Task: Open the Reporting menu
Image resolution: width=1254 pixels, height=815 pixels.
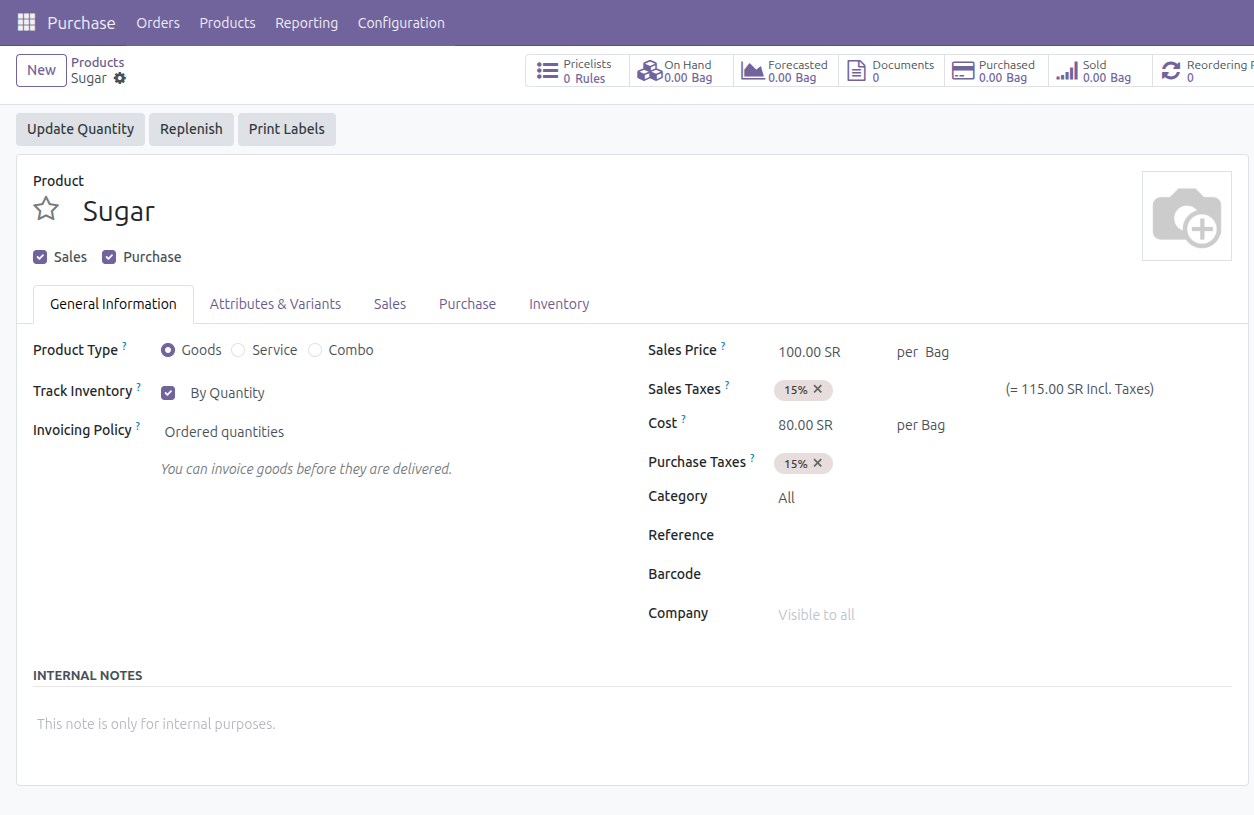Action: click(x=306, y=23)
